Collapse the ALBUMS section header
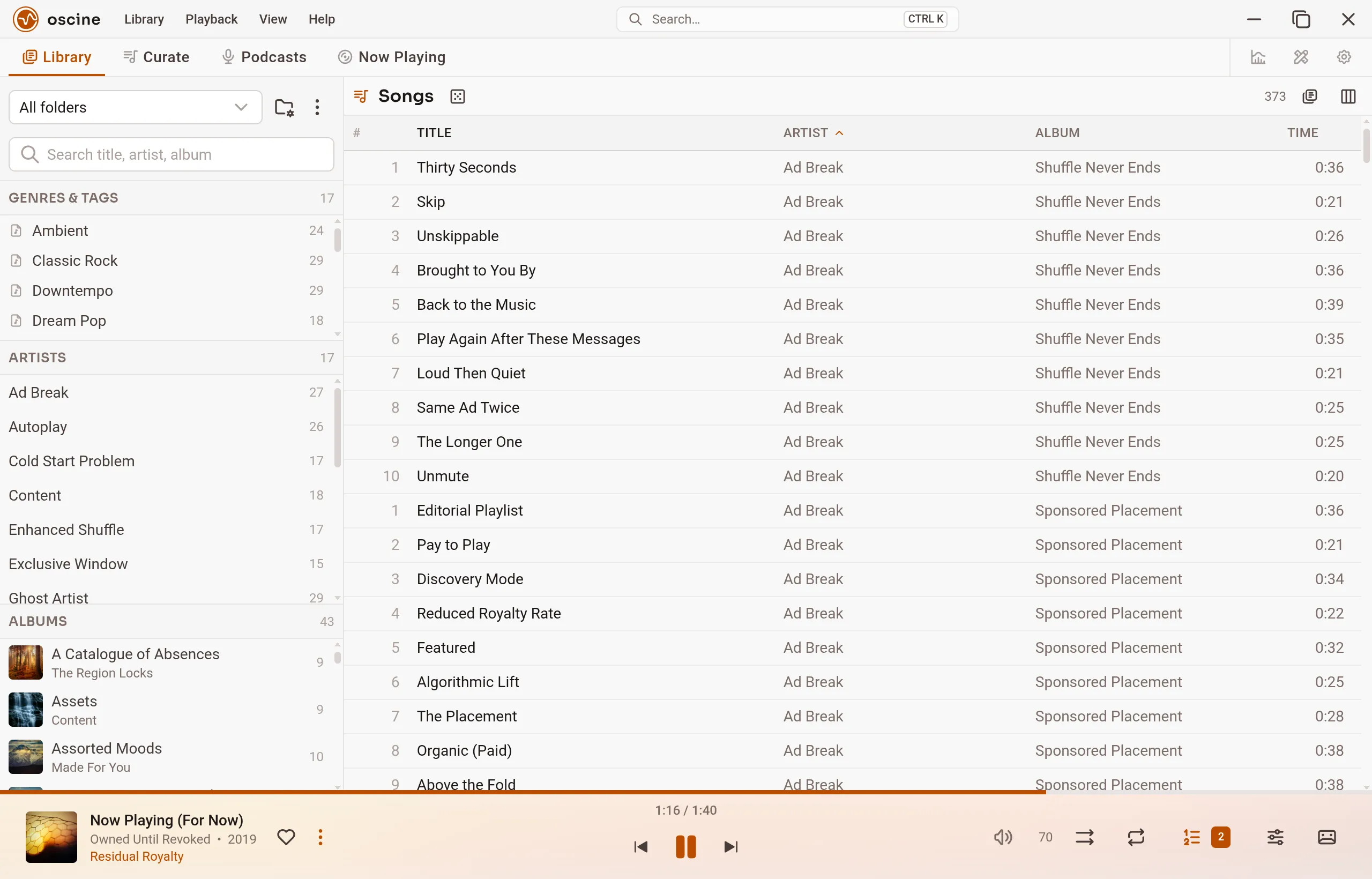 pyautogui.click(x=171, y=622)
